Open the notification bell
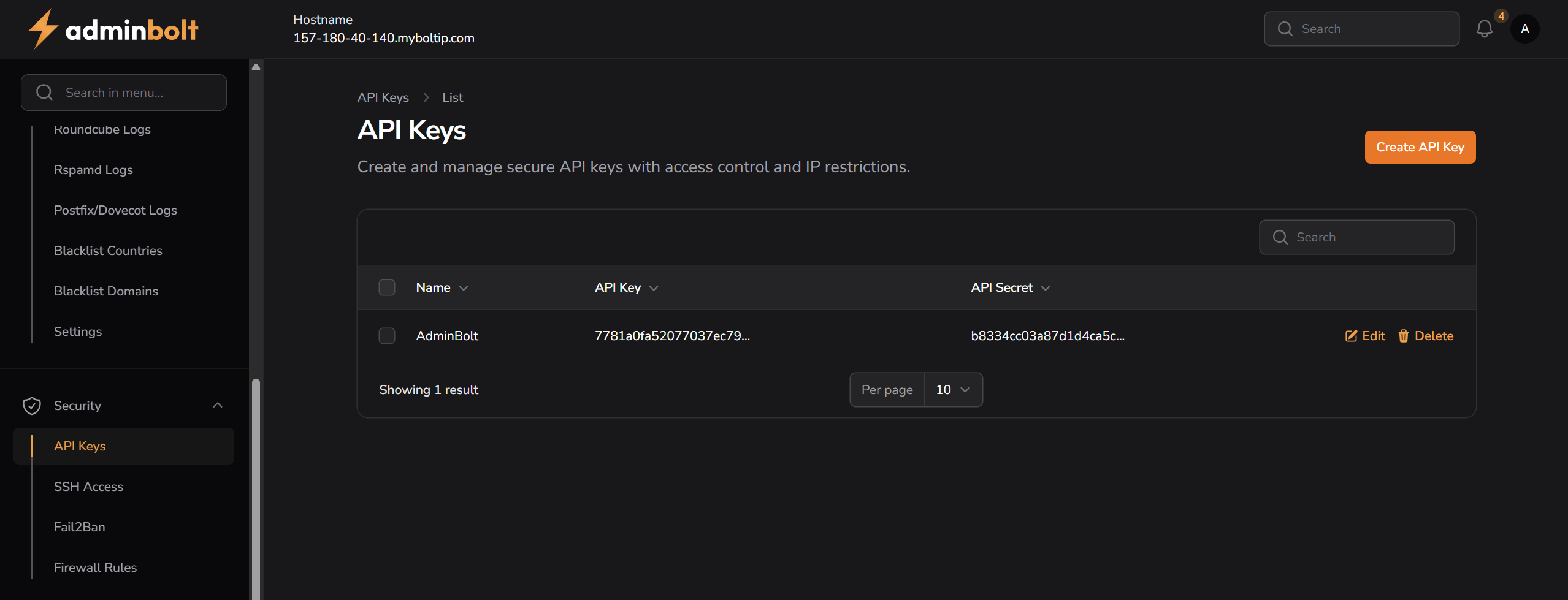1568x600 pixels. click(x=1485, y=28)
